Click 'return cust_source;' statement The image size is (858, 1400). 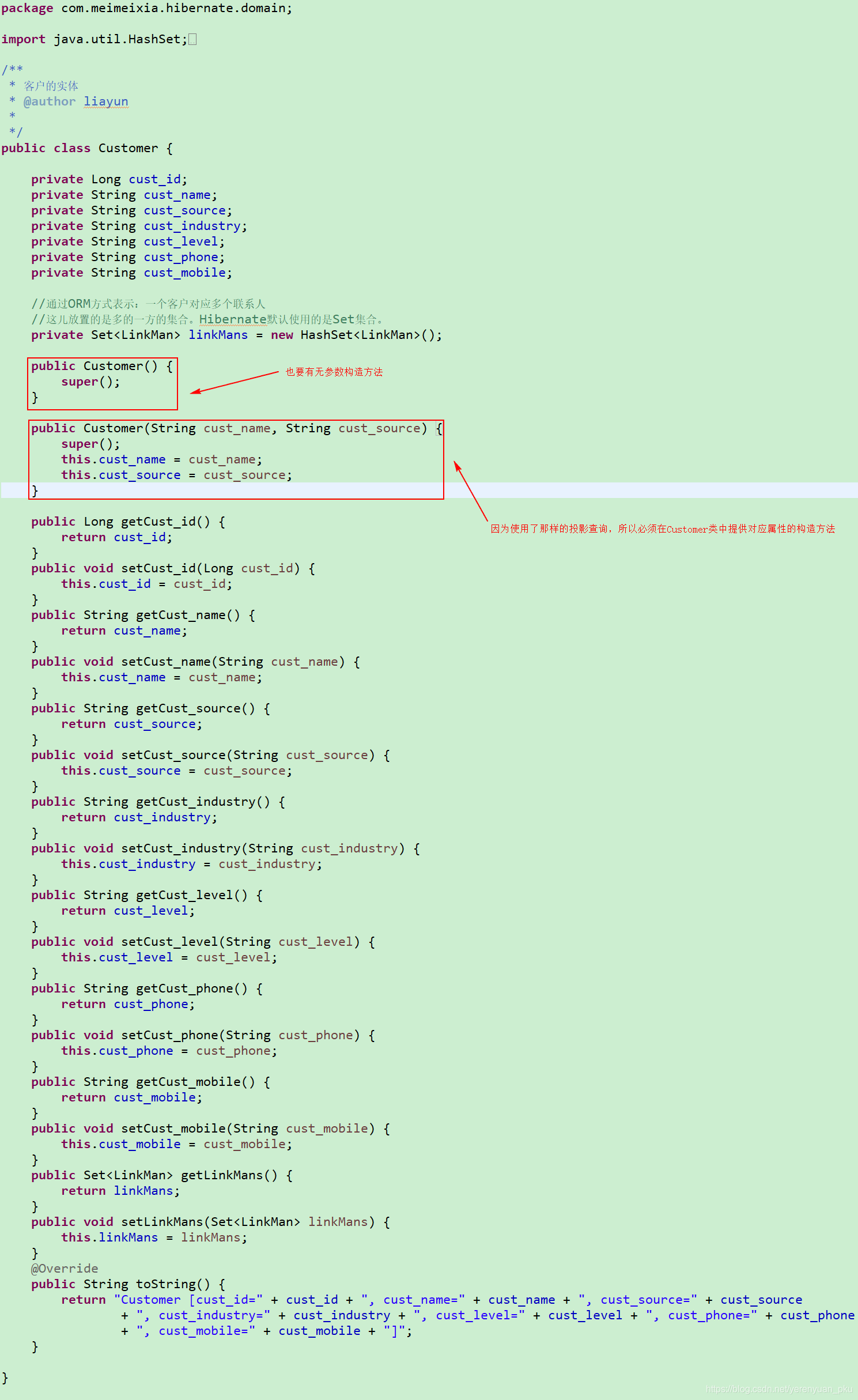point(132,724)
